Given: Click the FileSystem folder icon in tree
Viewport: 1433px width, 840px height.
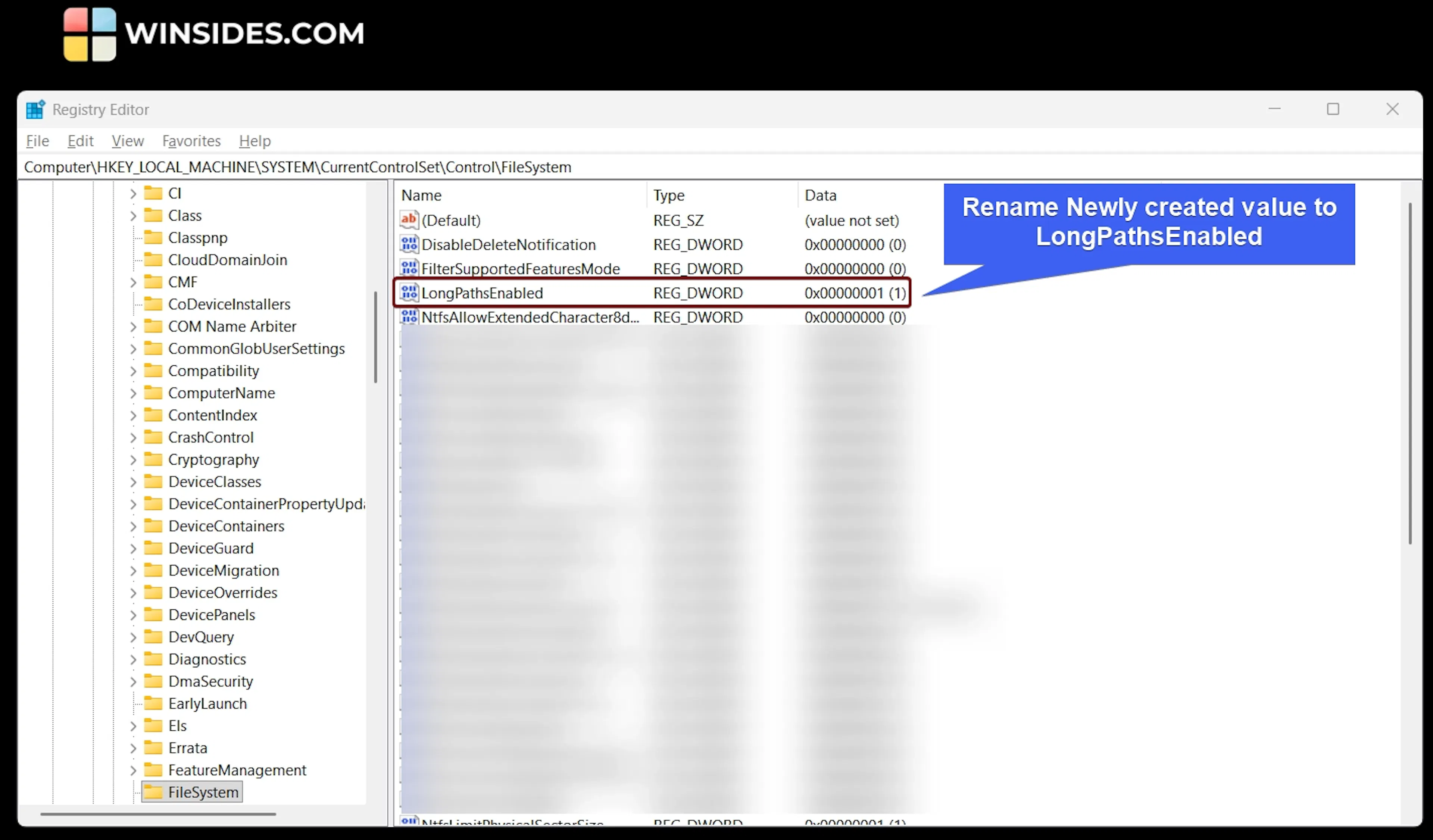Looking at the screenshot, I should 153,791.
